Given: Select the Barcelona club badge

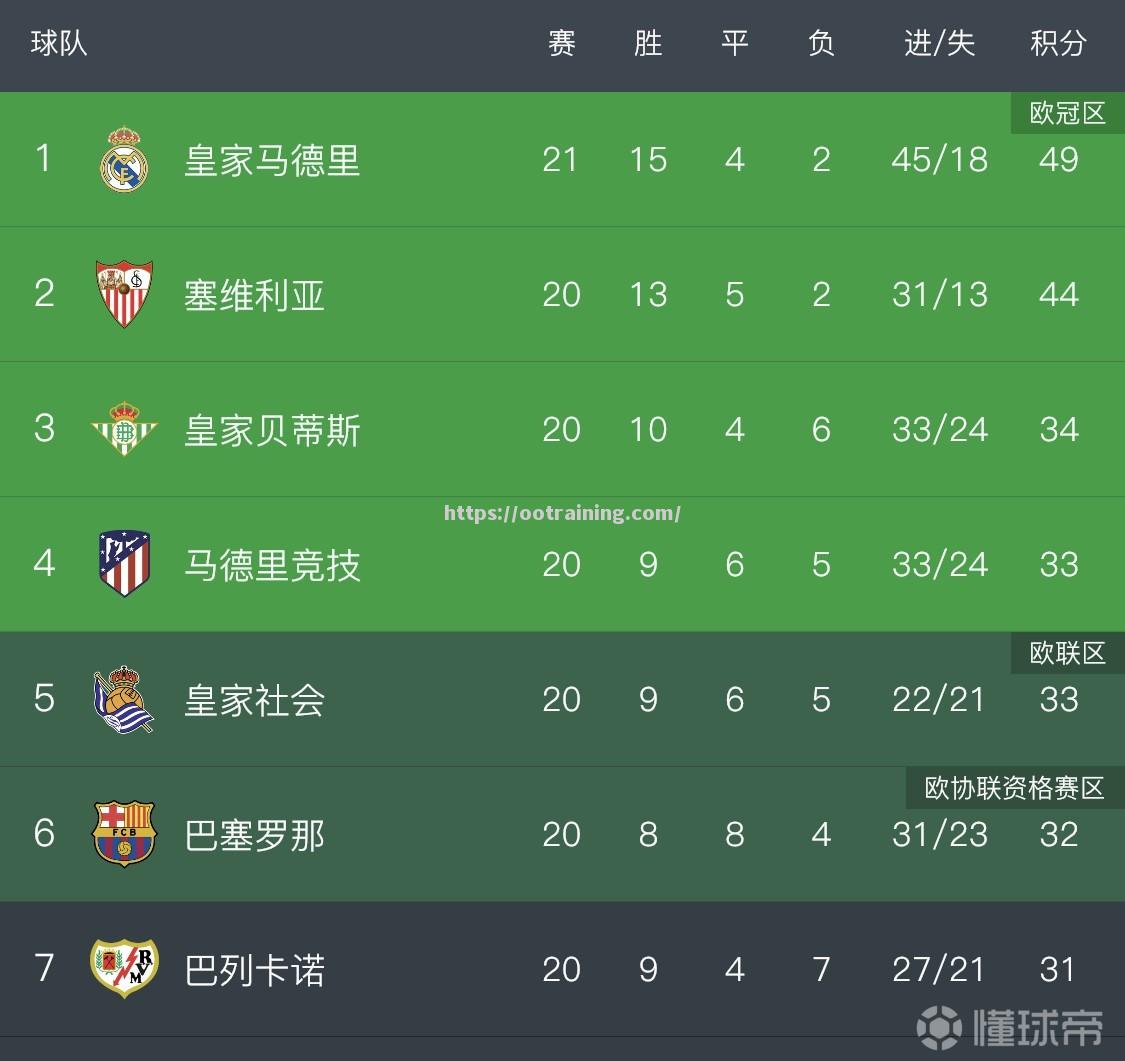Looking at the screenshot, I should pos(124,834).
